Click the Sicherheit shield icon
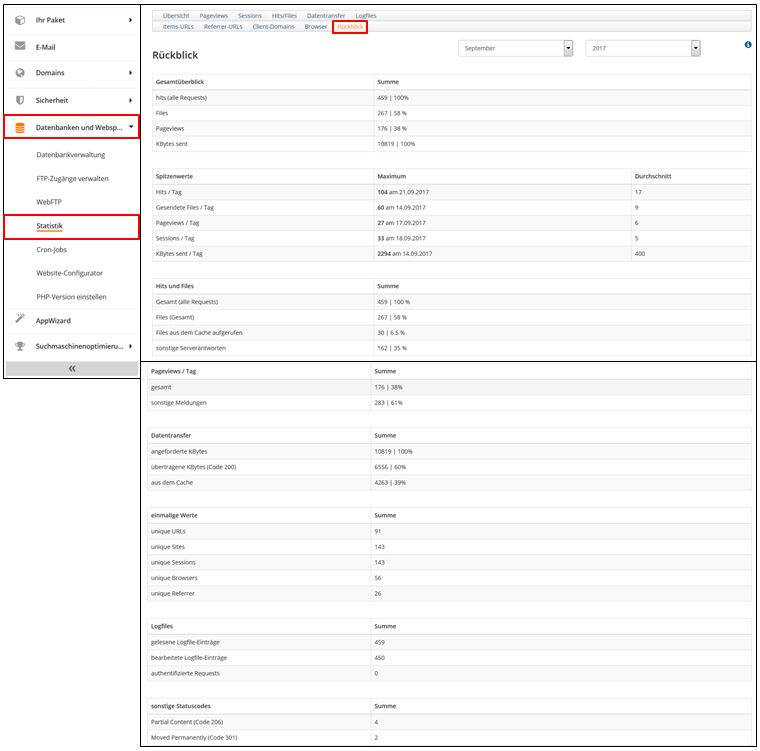Screen dimensions: 760x751 [x=20, y=100]
